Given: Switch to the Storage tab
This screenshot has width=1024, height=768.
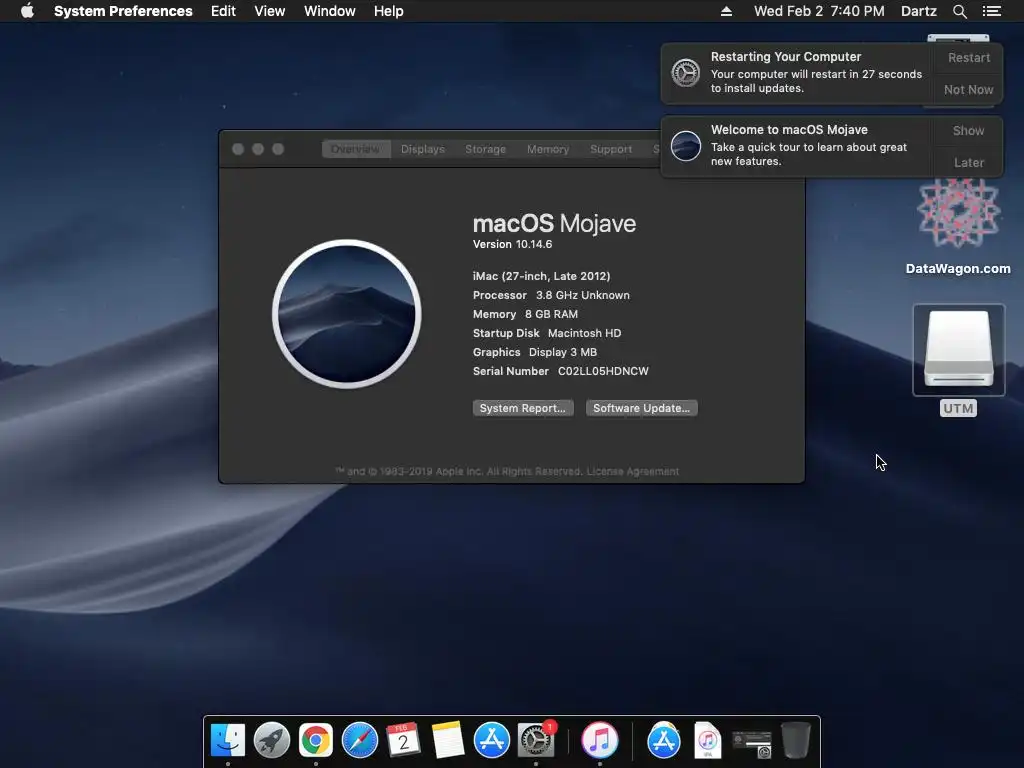Looking at the screenshot, I should [485, 149].
